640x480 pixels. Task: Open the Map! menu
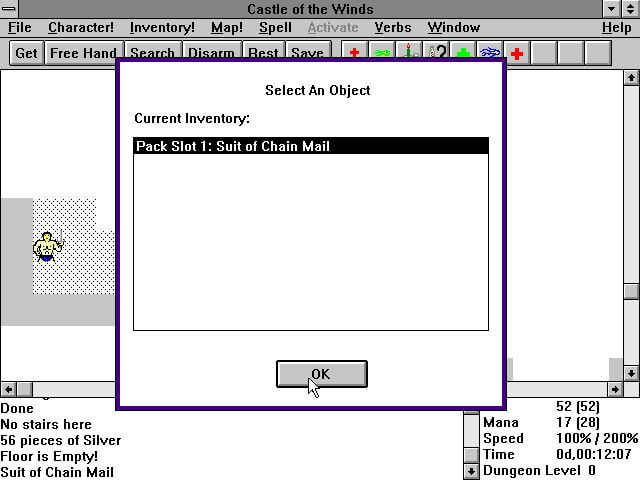tap(227, 27)
